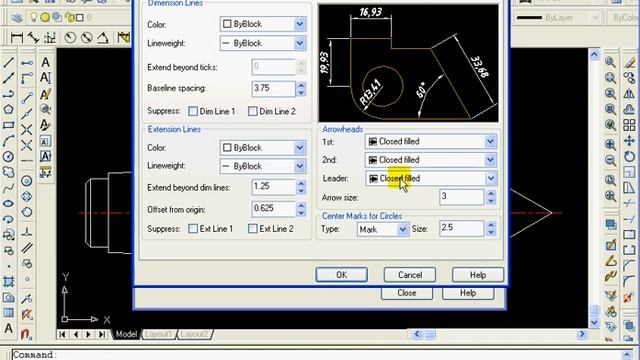The height and width of the screenshot is (360, 640).
Task: Click the Zoom Out magnifier icon
Action: [x=610, y=160]
